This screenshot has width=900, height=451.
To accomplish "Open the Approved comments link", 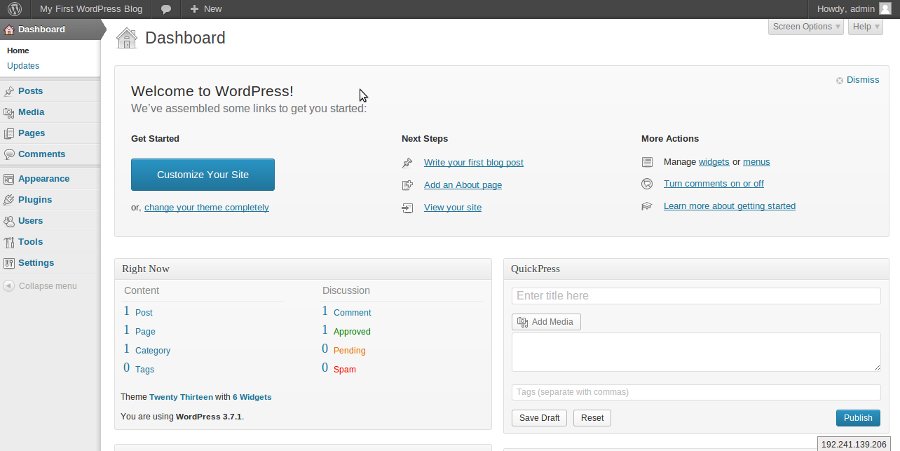I will [352, 332].
